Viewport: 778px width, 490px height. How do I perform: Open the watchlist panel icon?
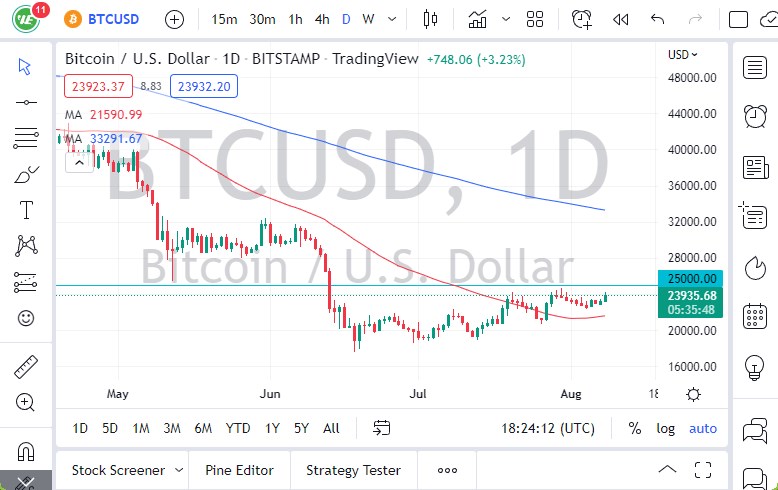pos(755,67)
